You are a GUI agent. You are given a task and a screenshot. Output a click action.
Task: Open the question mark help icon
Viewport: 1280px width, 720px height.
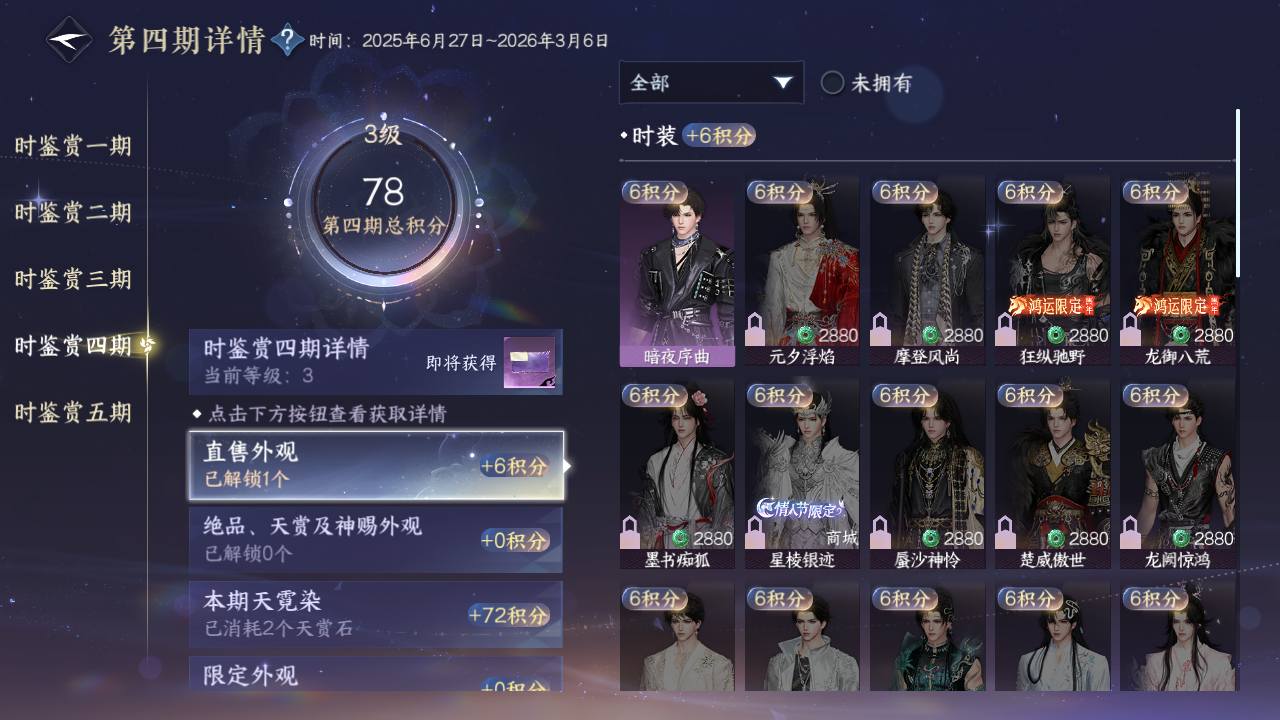tap(288, 41)
